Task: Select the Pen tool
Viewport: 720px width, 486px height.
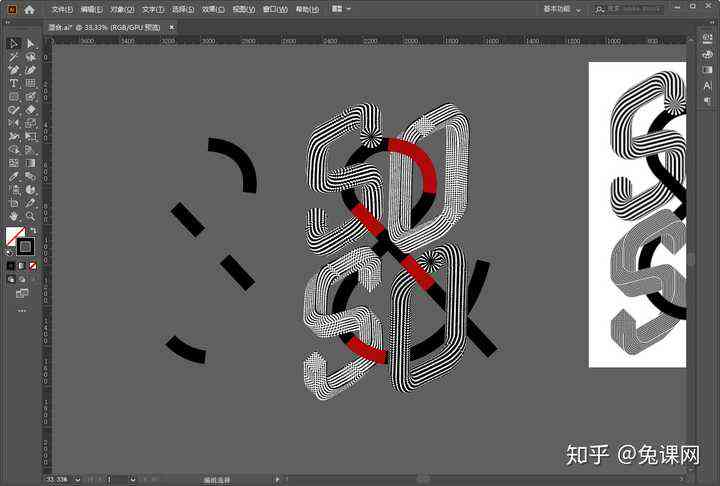Action: click(x=13, y=70)
